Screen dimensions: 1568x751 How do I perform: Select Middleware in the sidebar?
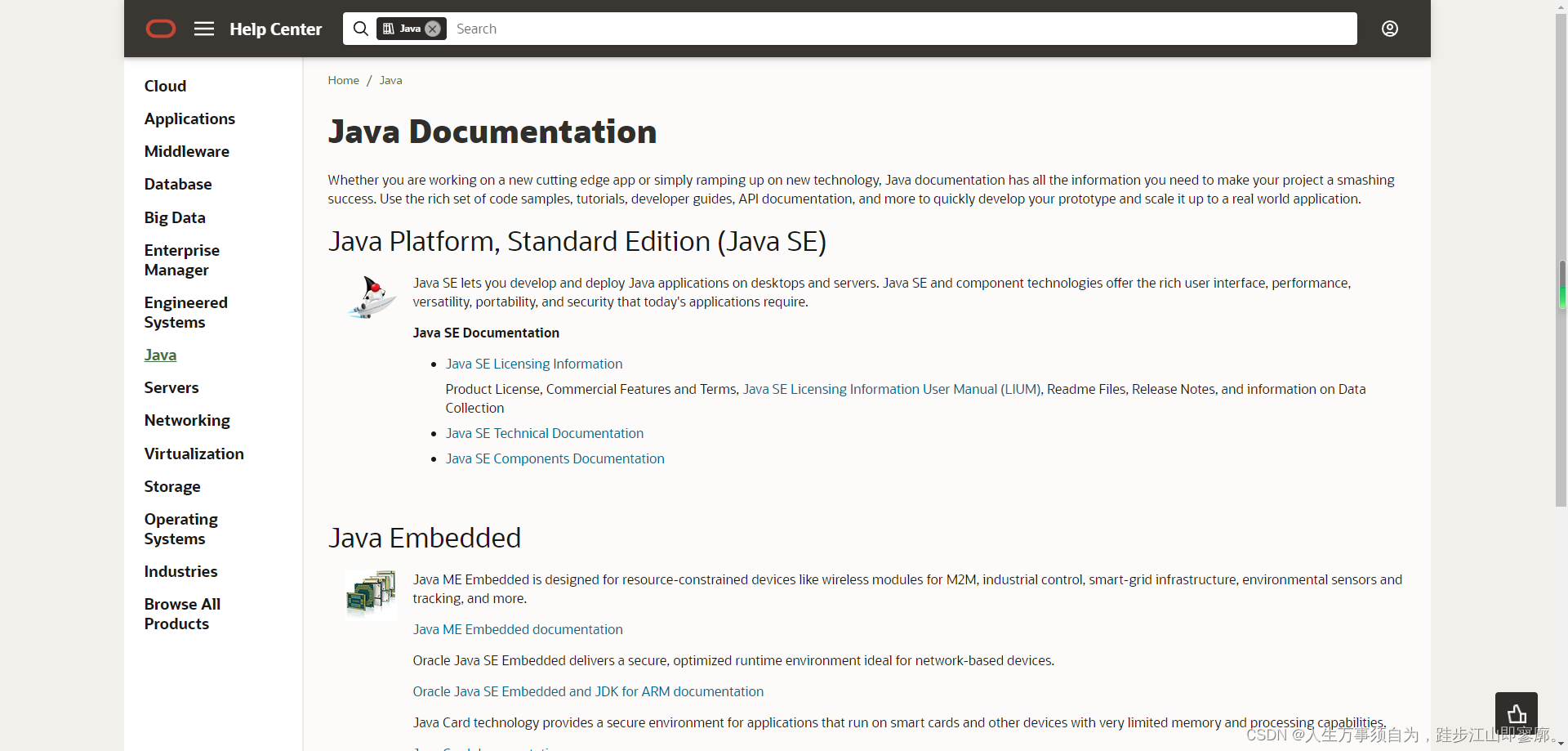[187, 151]
